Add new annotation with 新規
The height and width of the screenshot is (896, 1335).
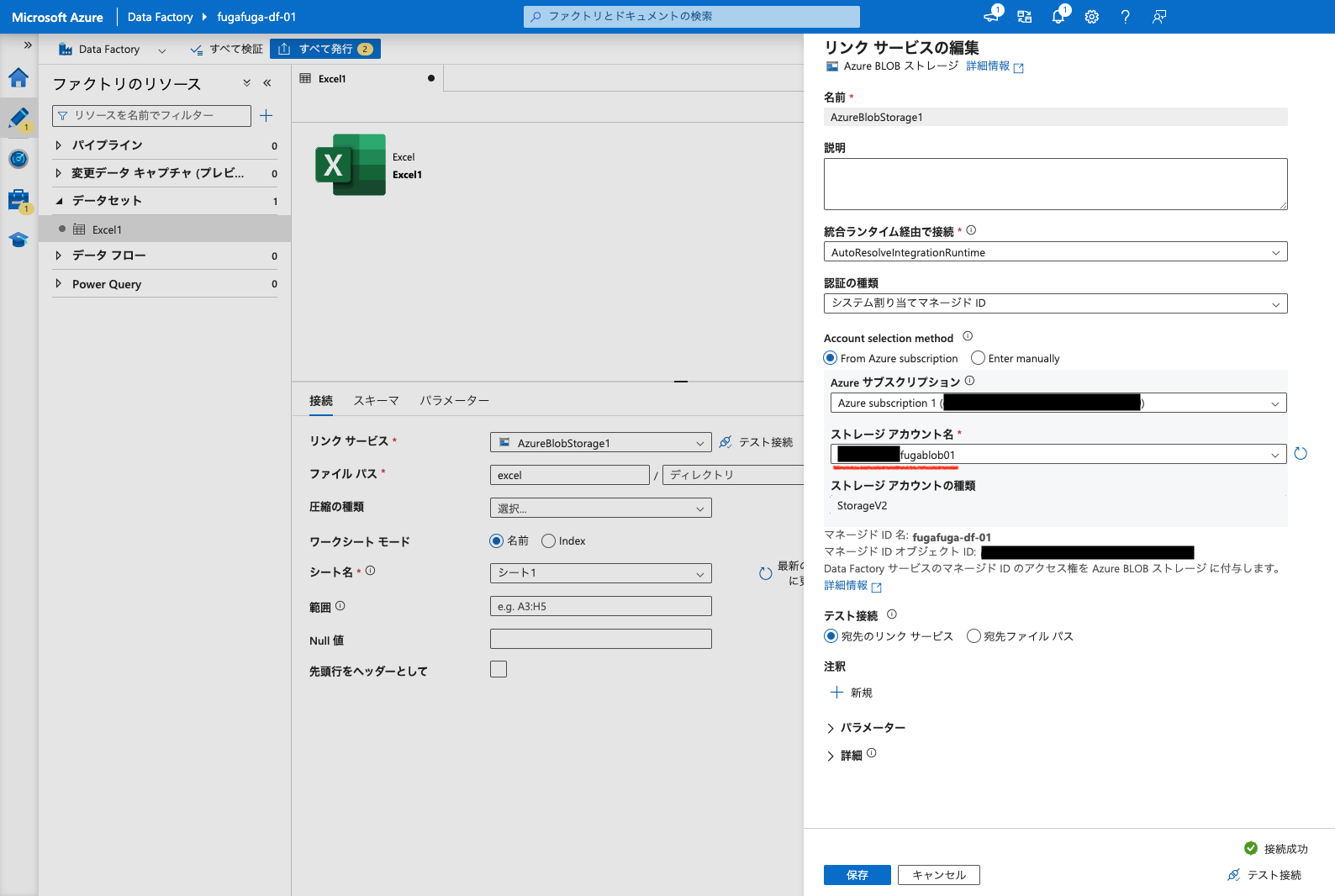[852, 693]
